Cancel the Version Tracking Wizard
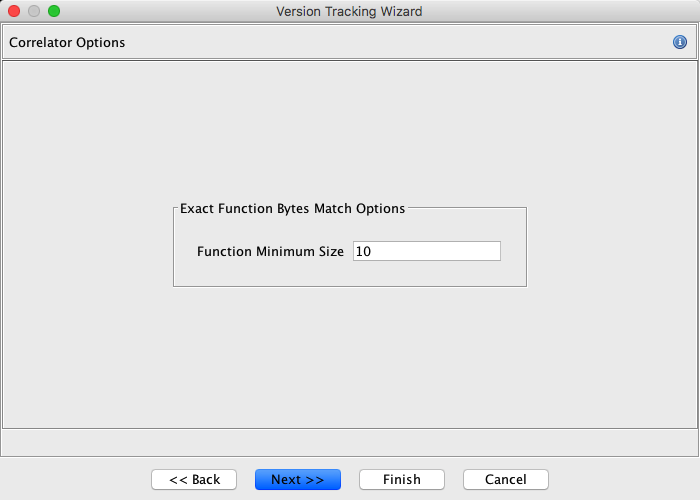 [x=505, y=480]
